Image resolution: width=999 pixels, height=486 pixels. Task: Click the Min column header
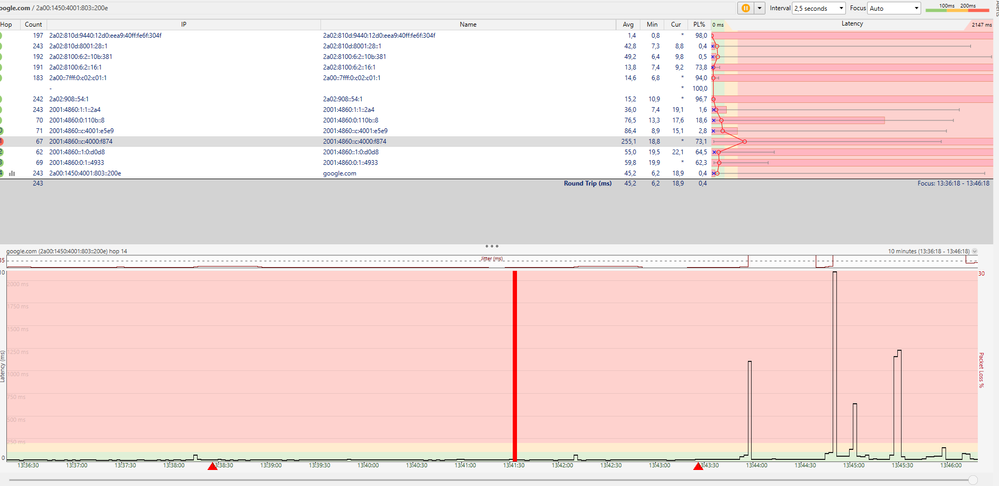coord(652,24)
